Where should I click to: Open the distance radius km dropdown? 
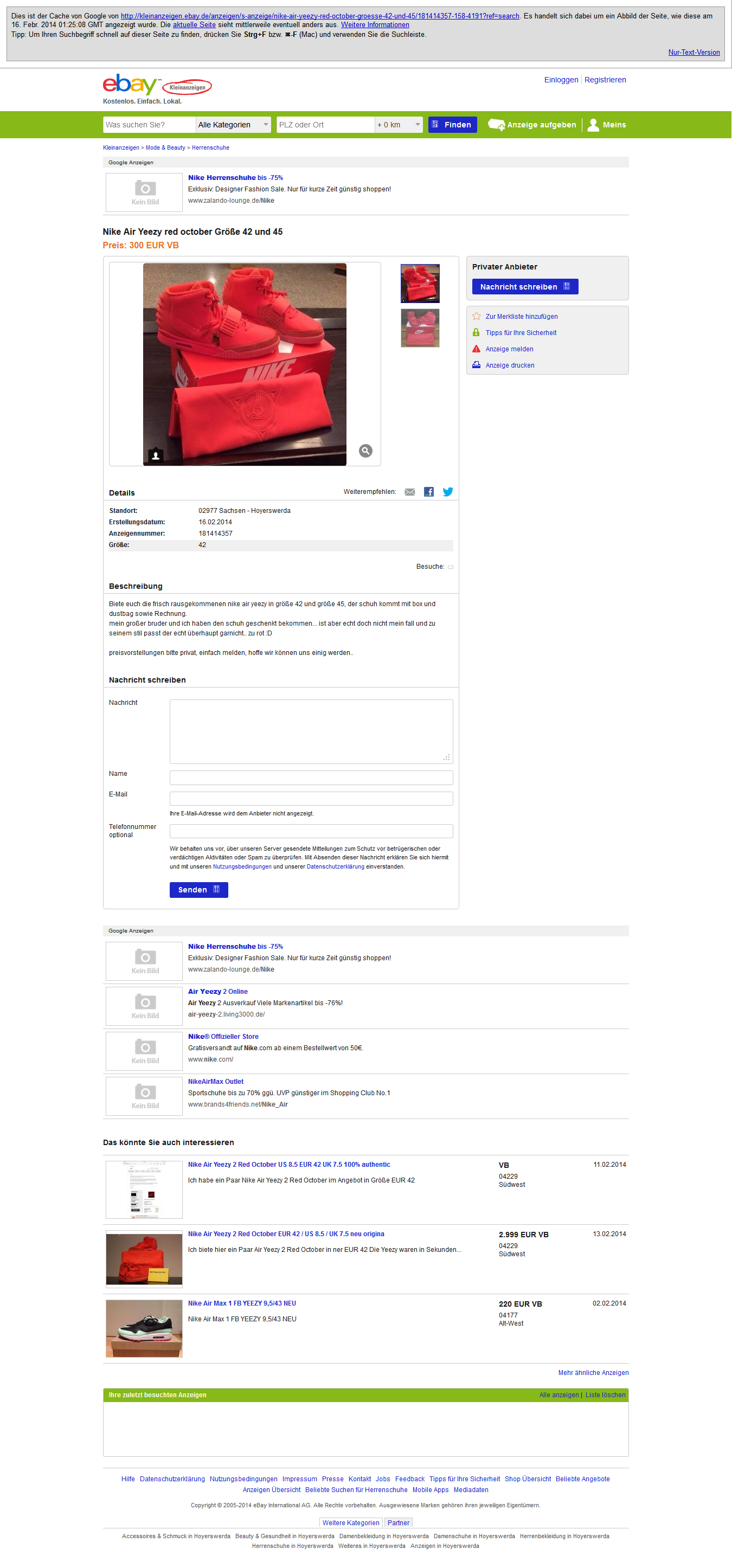click(399, 125)
